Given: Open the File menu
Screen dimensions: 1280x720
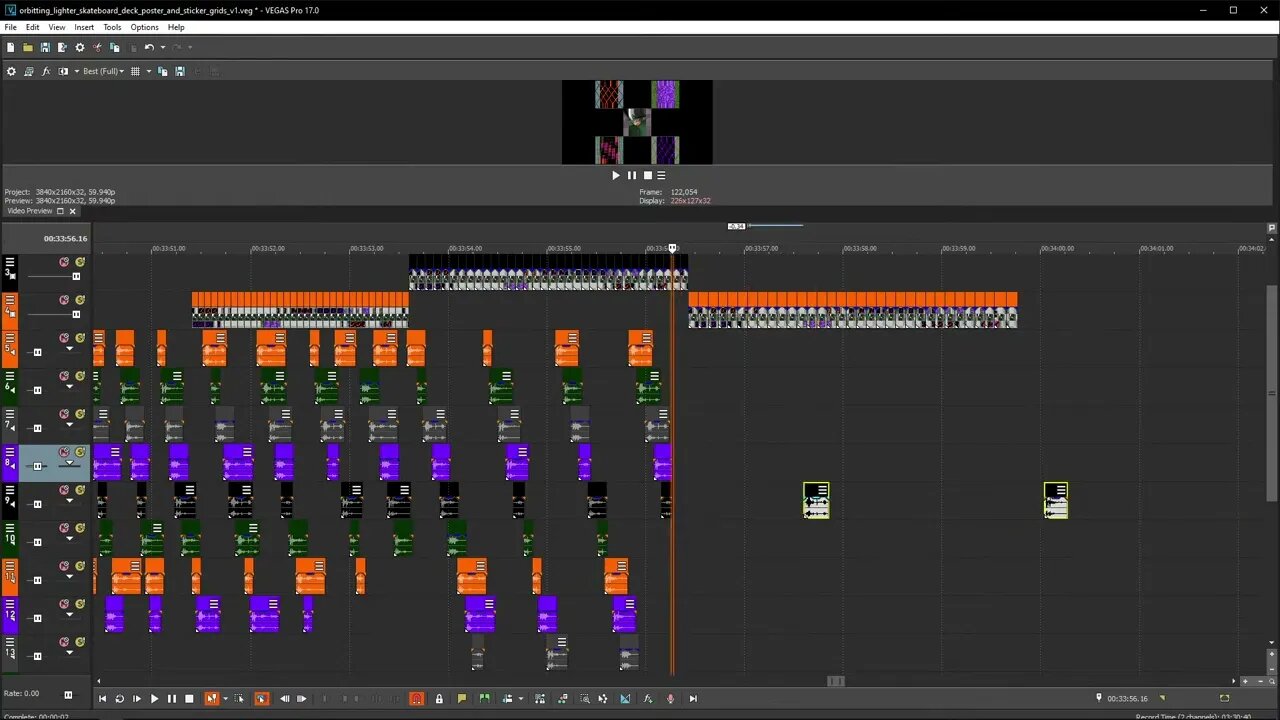Looking at the screenshot, I should 10,27.
